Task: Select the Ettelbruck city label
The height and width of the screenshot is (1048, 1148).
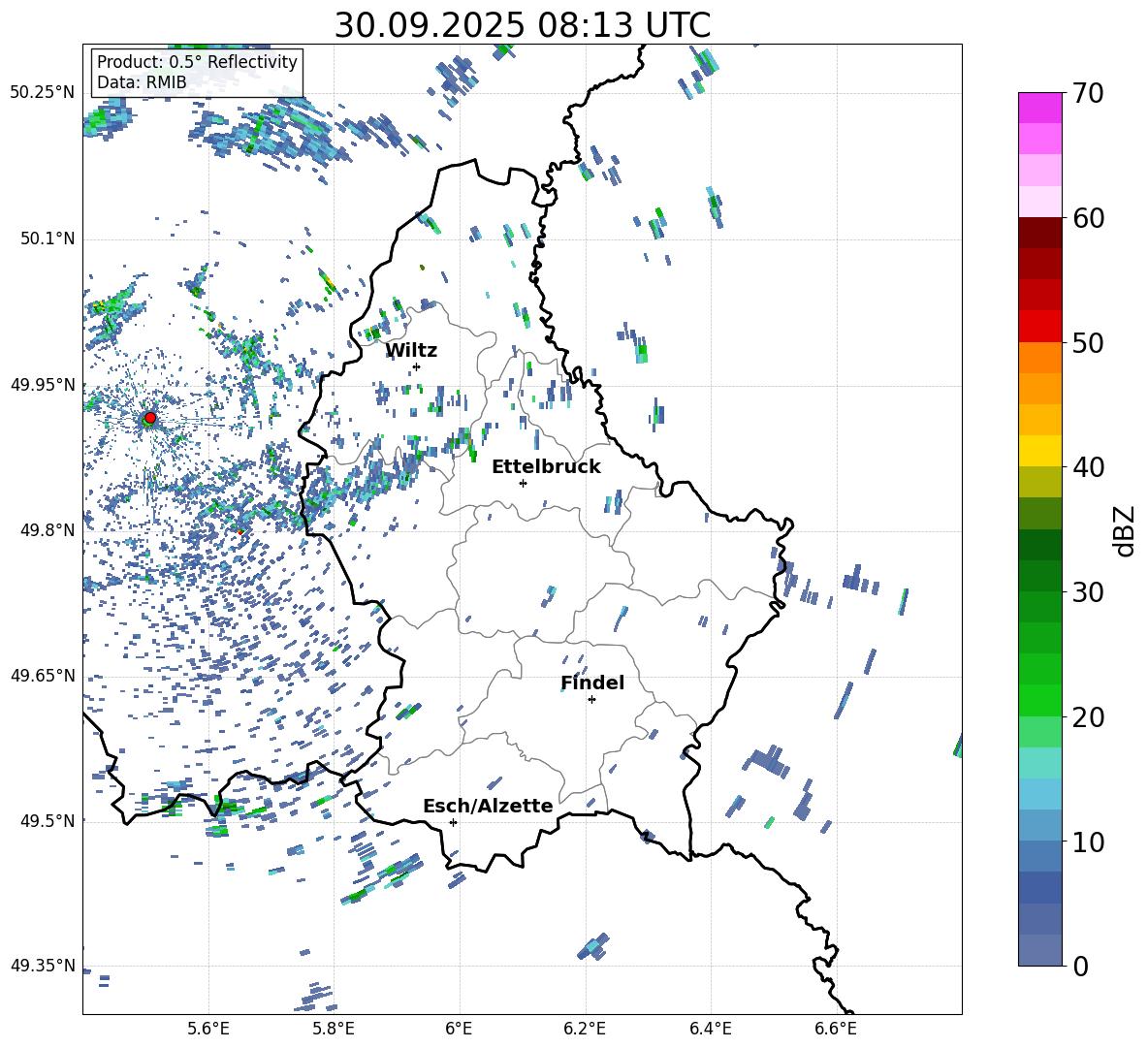Action: pos(546,466)
